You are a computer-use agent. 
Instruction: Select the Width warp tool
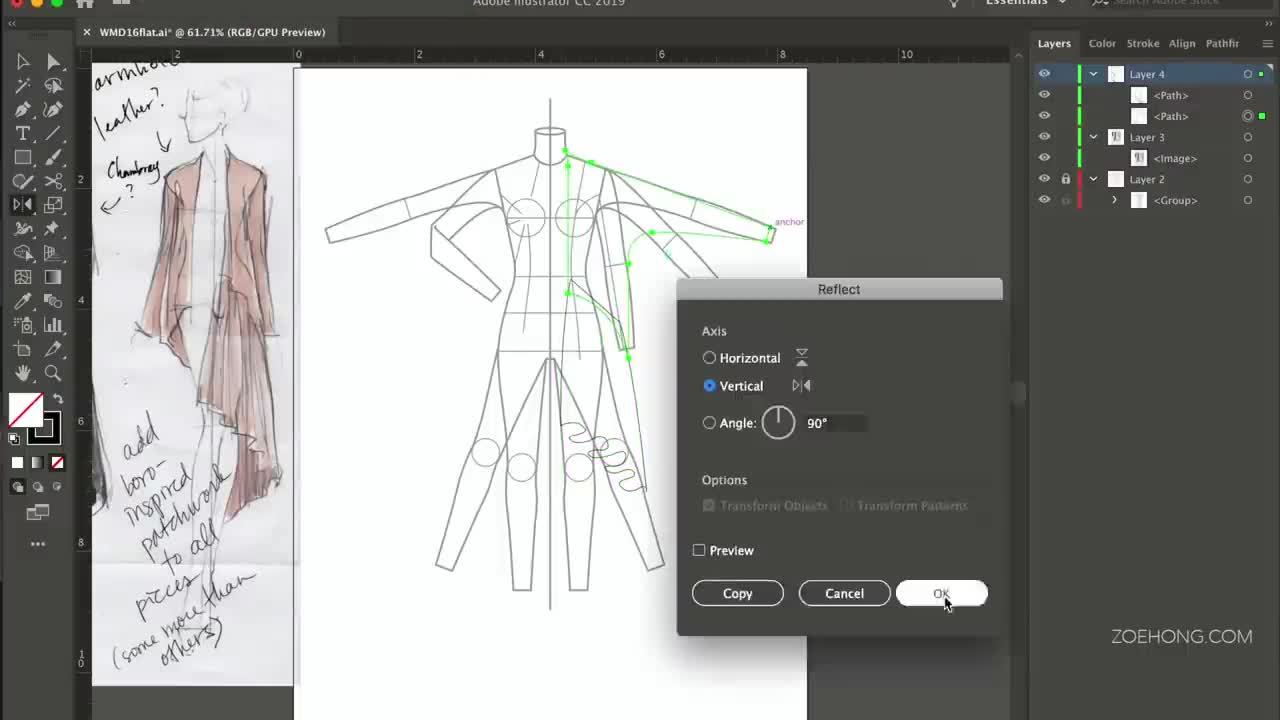click(23, 229)
